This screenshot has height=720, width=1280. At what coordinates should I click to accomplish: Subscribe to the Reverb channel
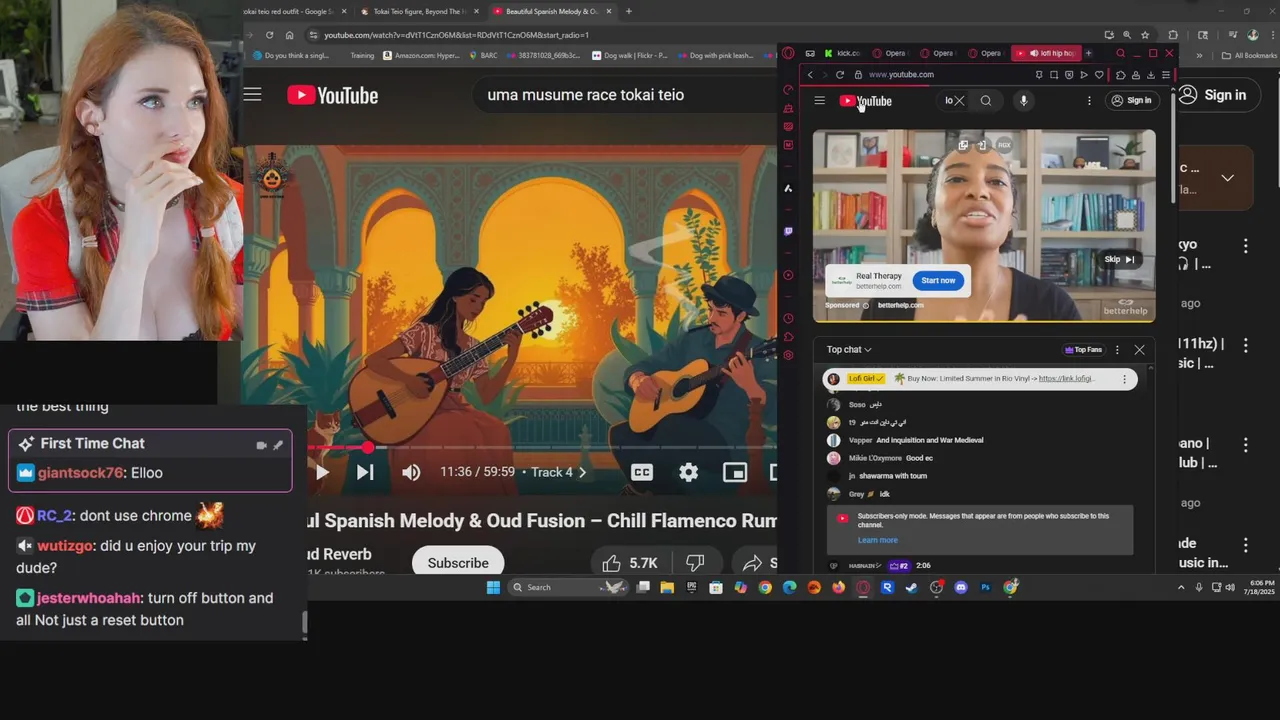click(458, 562)
